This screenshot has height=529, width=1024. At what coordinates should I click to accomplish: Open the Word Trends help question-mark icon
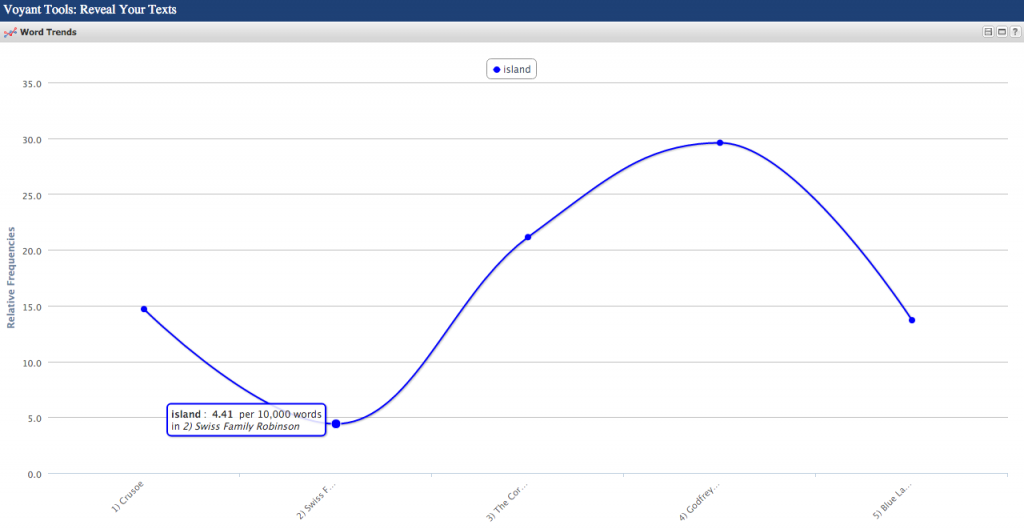coord(1015,32)
